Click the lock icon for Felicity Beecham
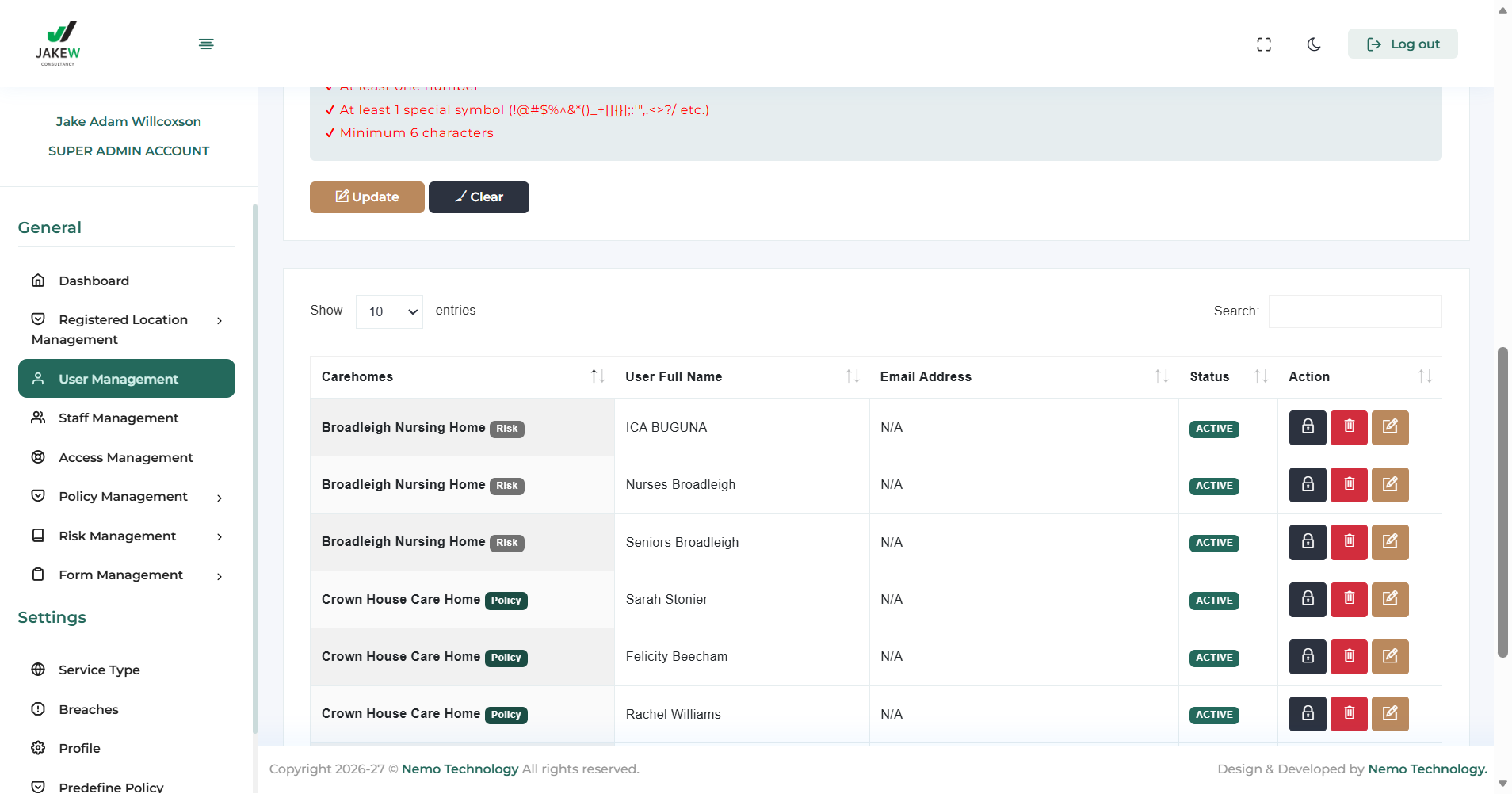 point(1307,657)
